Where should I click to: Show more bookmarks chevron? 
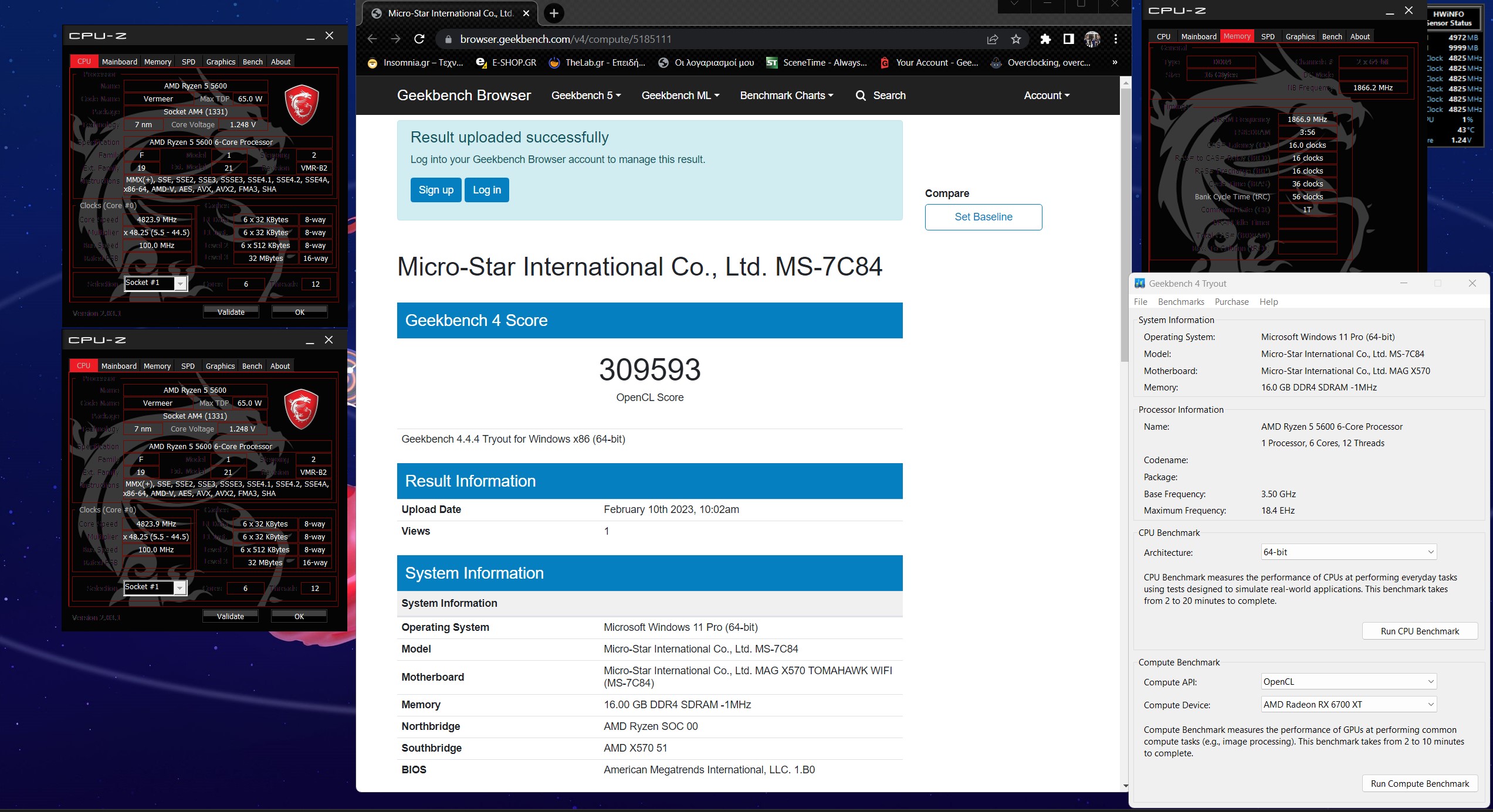pos(1115,63)
